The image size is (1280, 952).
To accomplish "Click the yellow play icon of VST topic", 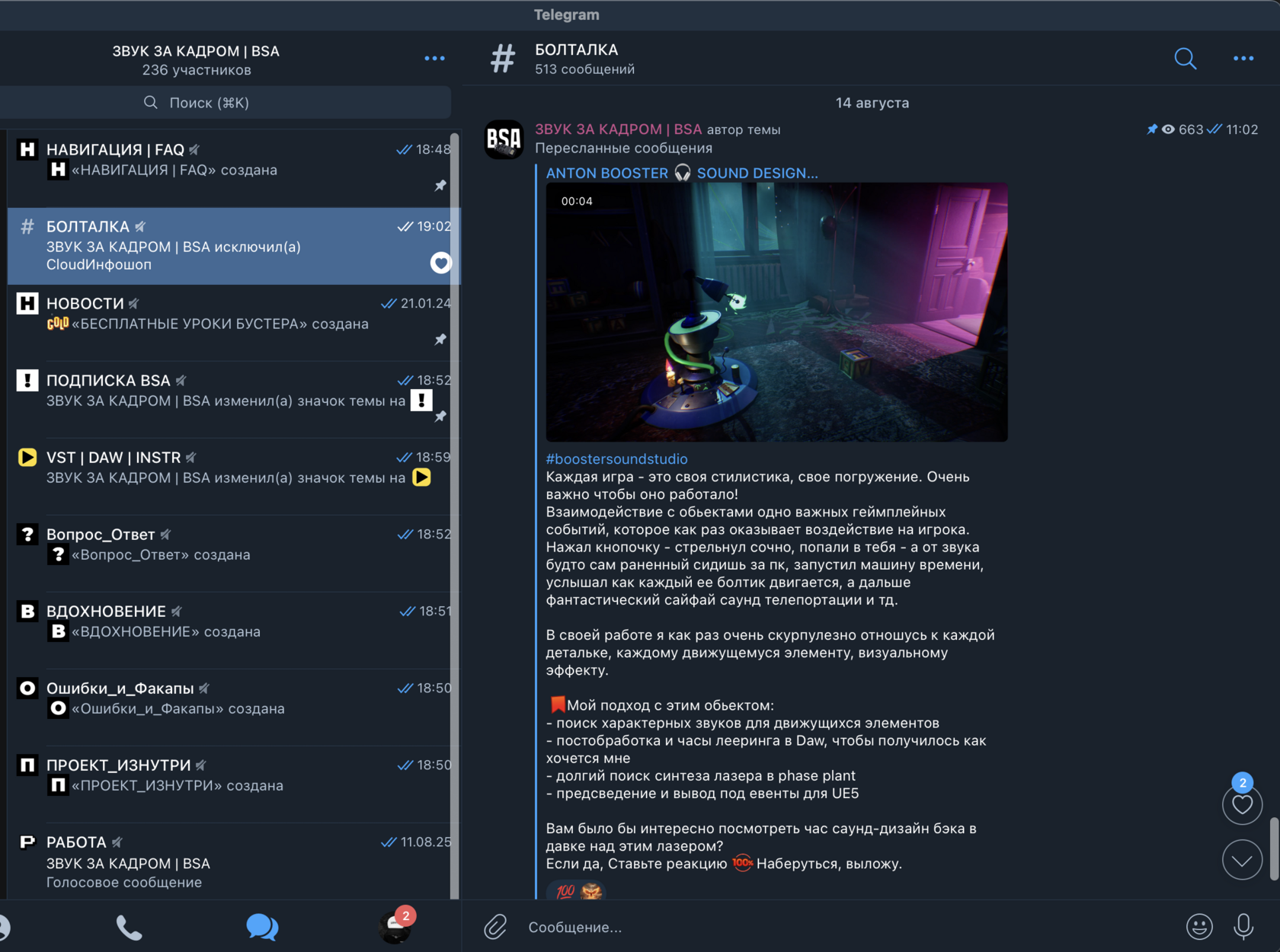I will click(27, 457).
